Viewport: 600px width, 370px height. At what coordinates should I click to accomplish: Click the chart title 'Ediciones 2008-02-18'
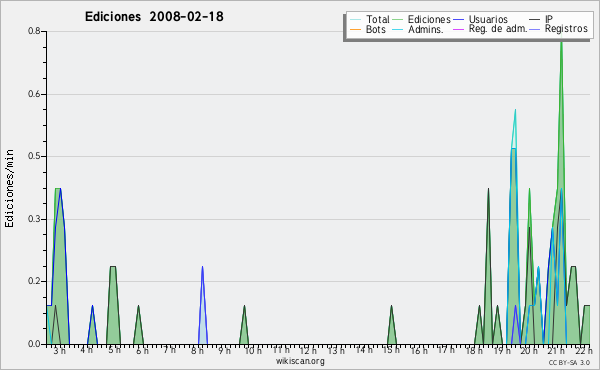154,17
